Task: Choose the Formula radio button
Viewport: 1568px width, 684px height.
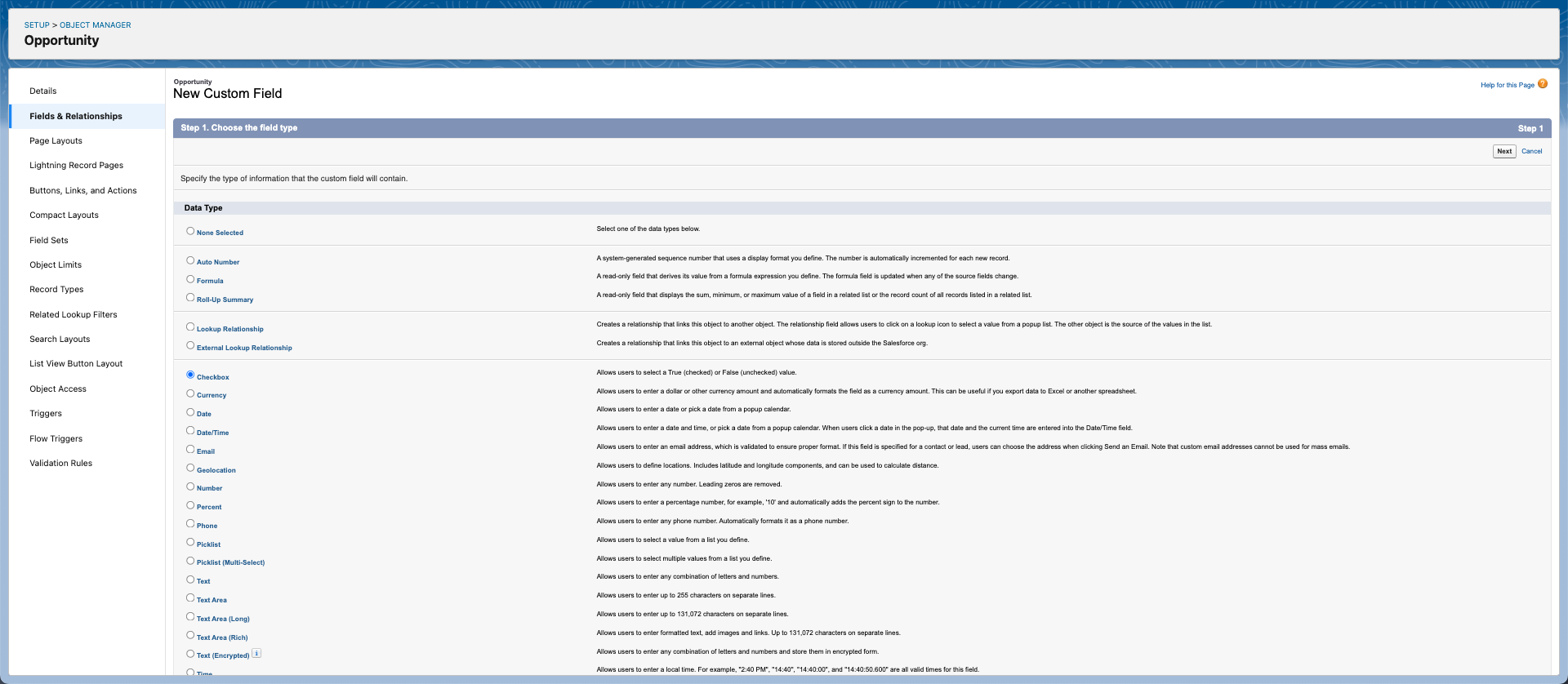Action: [190, 279]
